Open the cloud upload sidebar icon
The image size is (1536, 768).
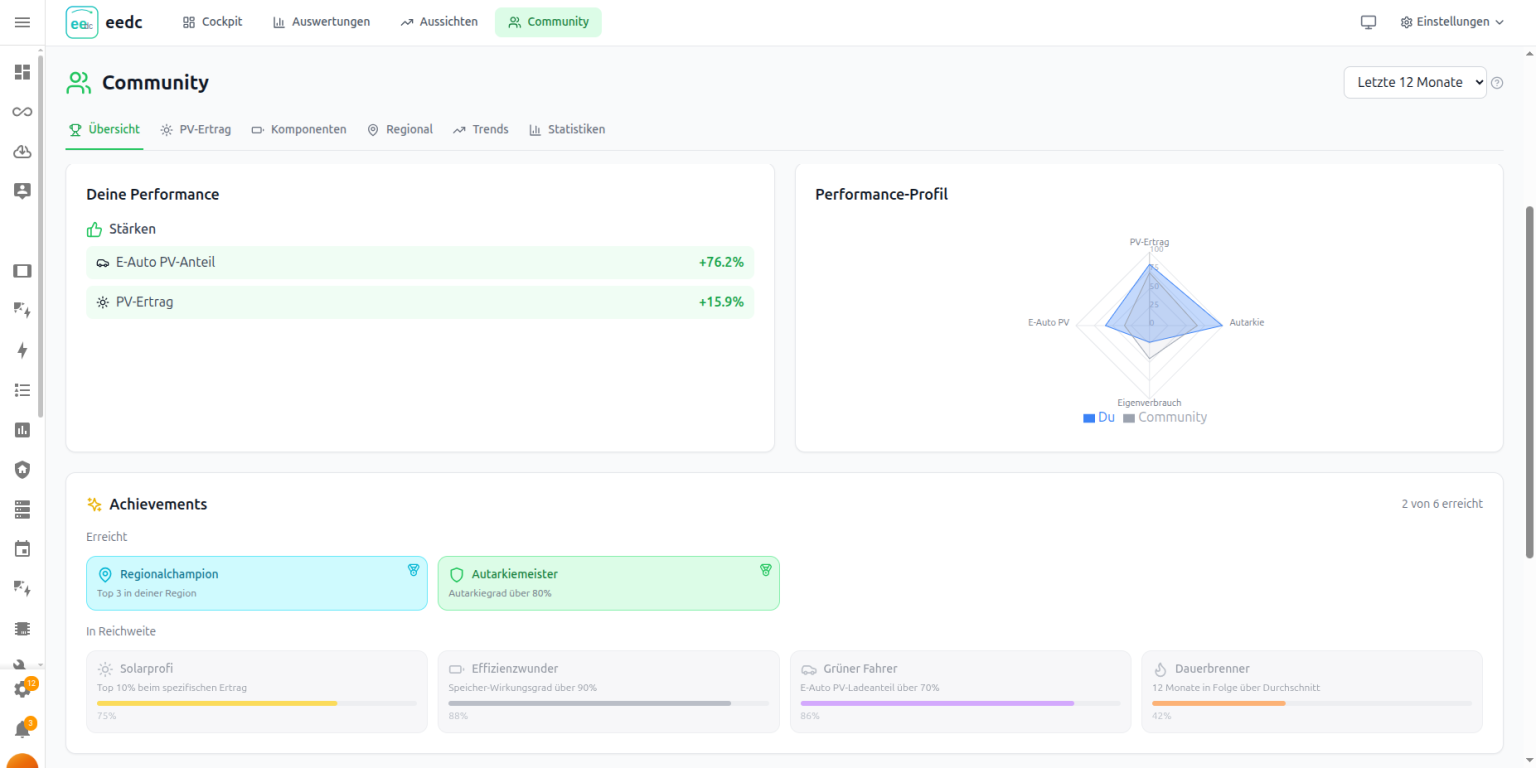[21, 151]
